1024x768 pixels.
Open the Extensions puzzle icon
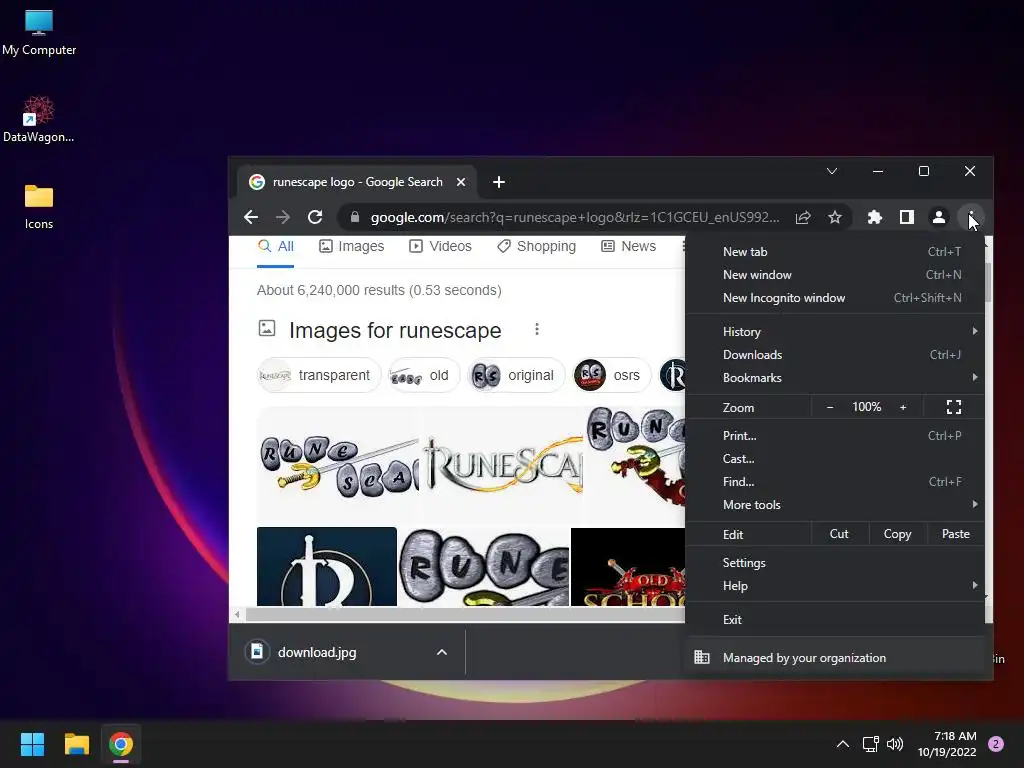coord(874,217)
